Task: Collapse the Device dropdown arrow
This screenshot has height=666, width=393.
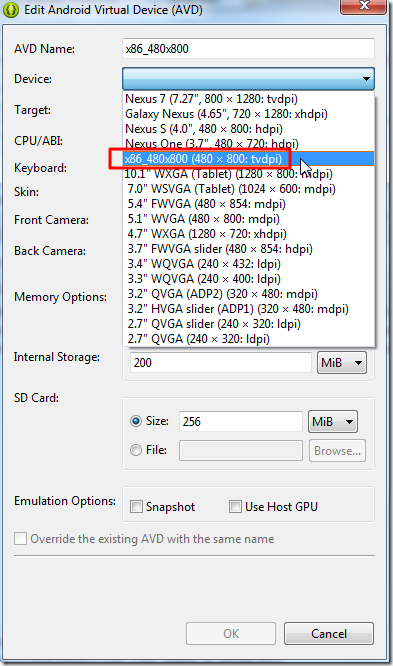Action: click(x=366, y=79)
